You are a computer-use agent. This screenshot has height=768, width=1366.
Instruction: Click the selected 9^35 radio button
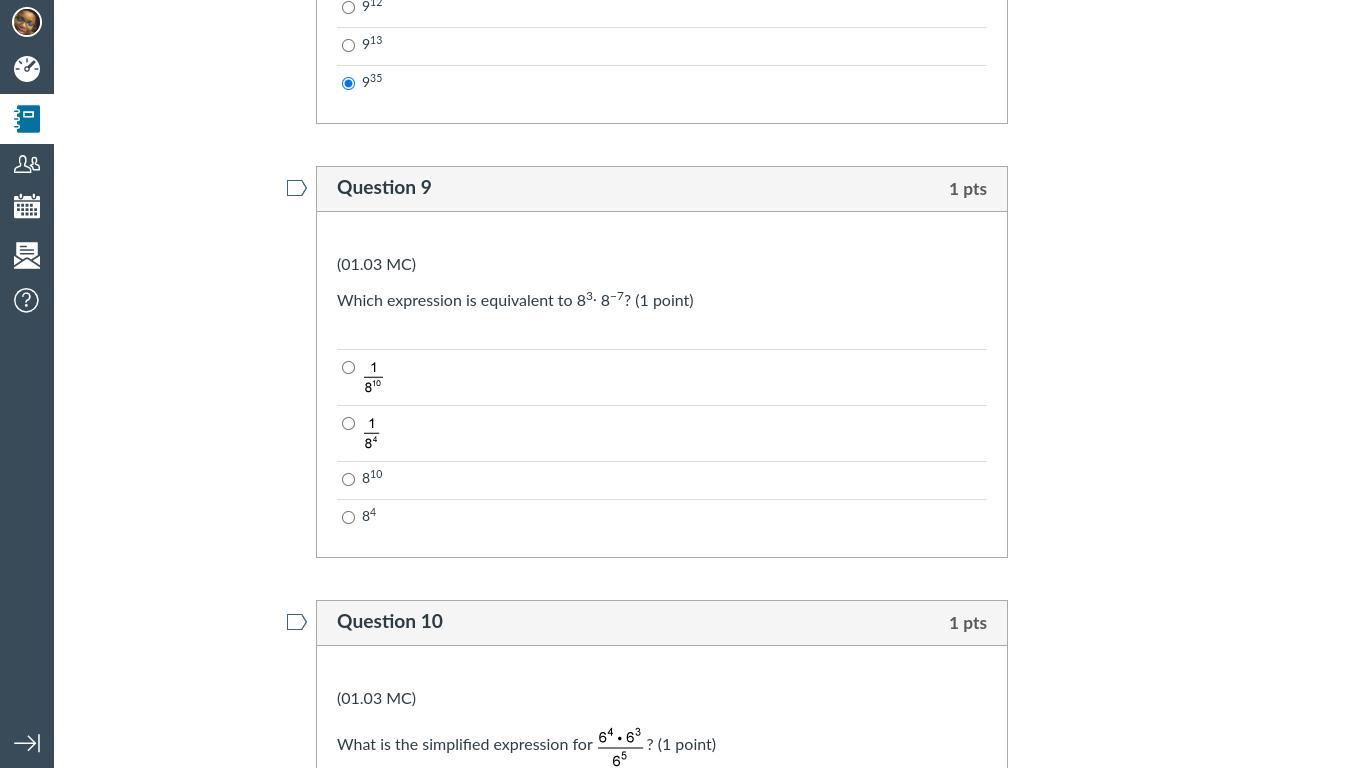(x=348, y=83)
